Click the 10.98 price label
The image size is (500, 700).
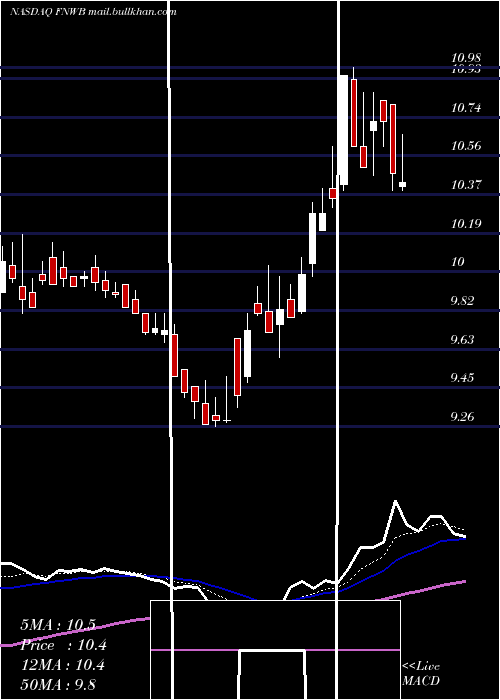pos(466,58)
